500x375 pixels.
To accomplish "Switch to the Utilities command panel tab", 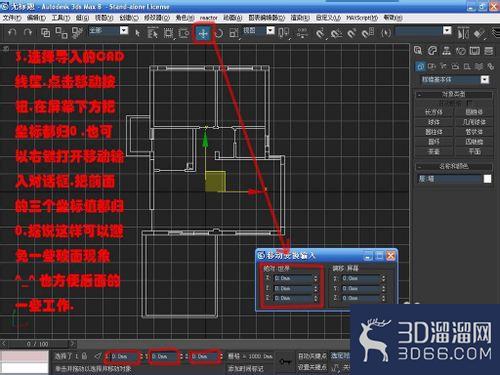I will [x=489, y=51].
